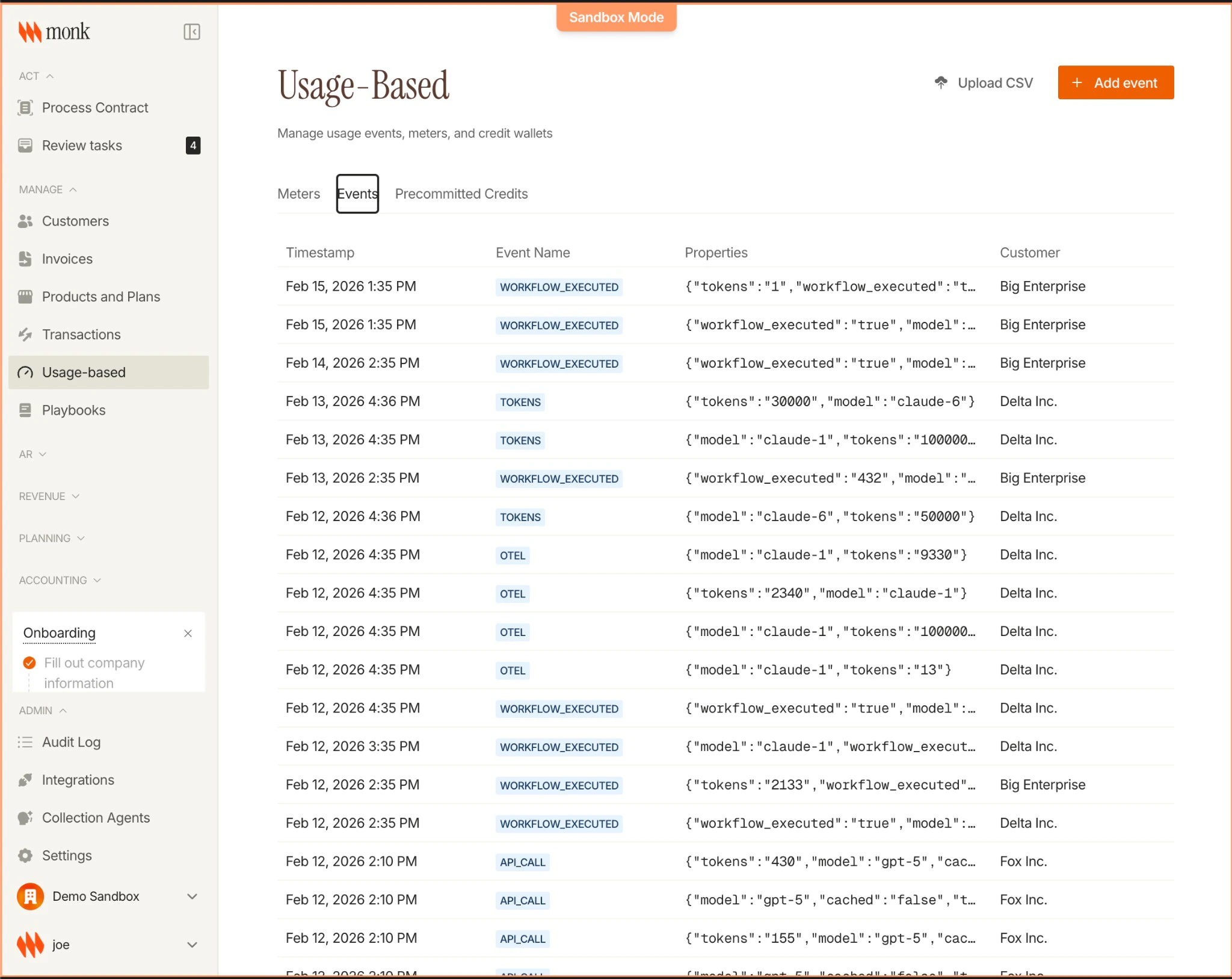Select the Audit Log list icon
Viewport: 1232px width, 979px height.
pyautogui.click(x=25, y=742)
